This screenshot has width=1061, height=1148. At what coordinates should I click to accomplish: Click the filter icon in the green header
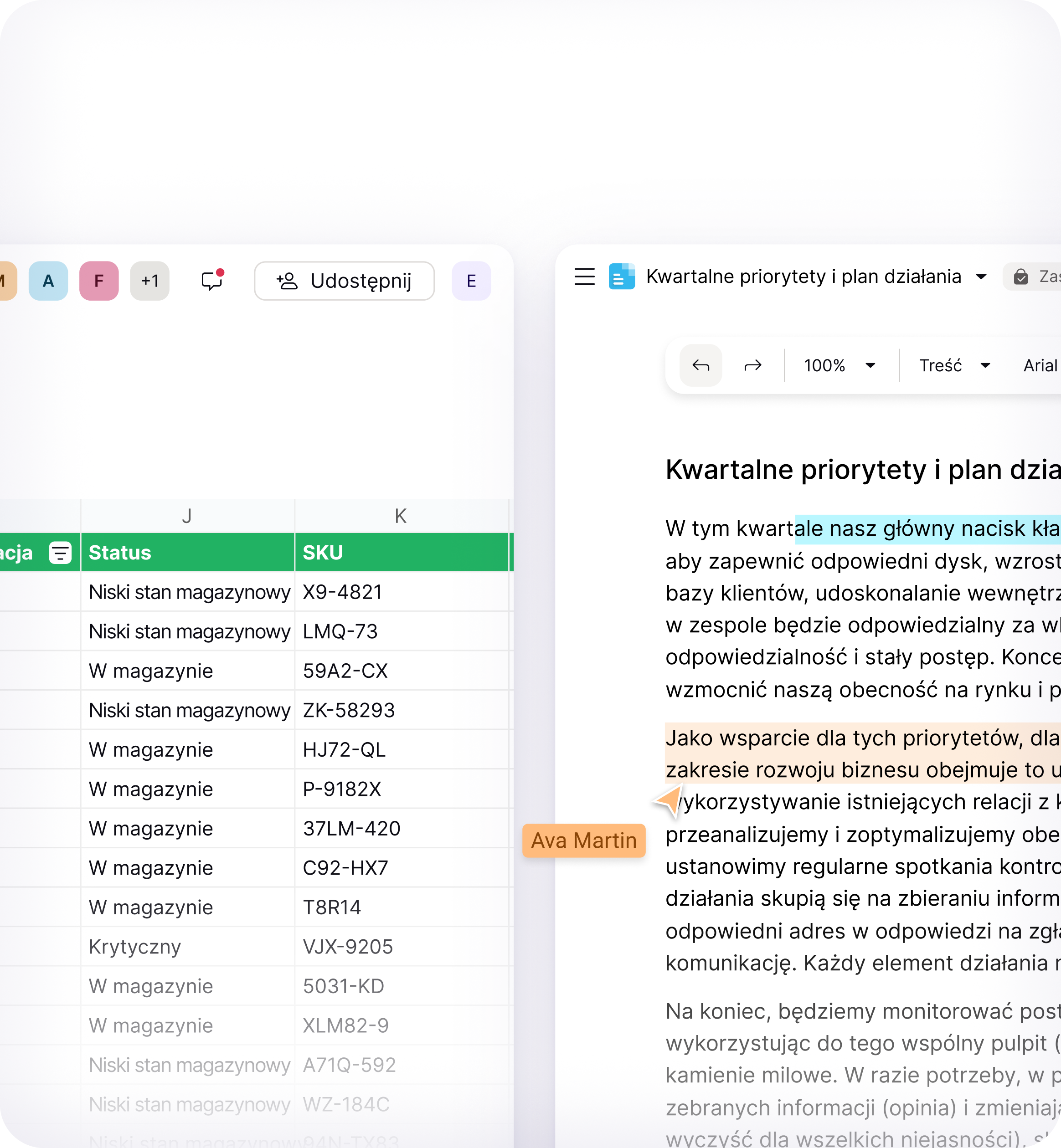(60, 552)
